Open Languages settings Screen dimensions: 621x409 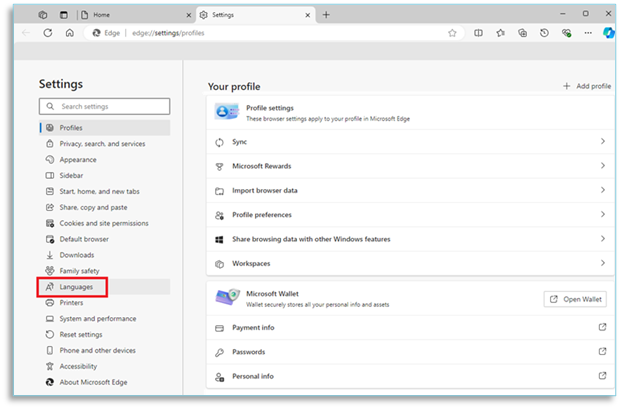(x=105, y=287)
